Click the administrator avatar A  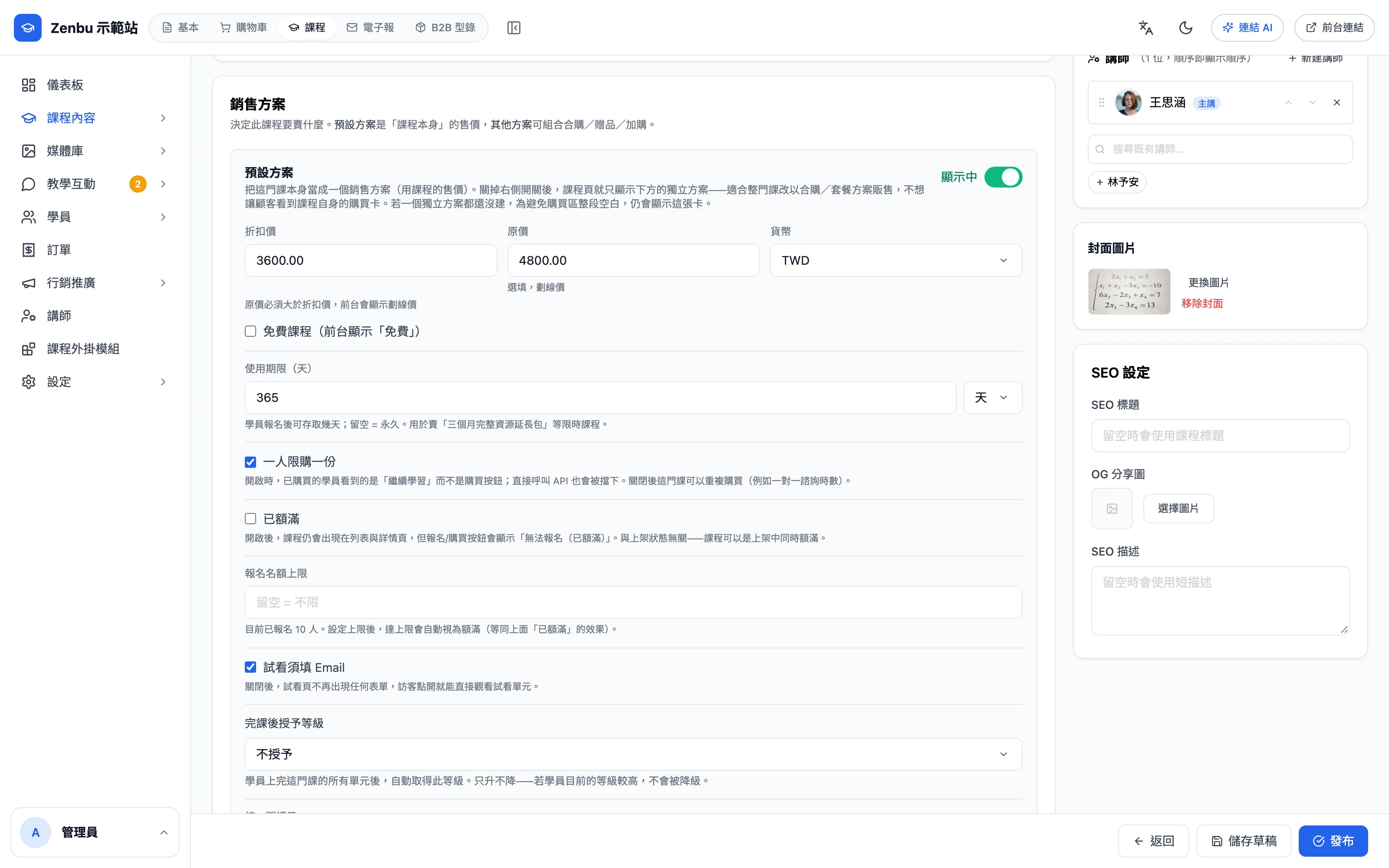pyautogui.click(x=36, y=832)
